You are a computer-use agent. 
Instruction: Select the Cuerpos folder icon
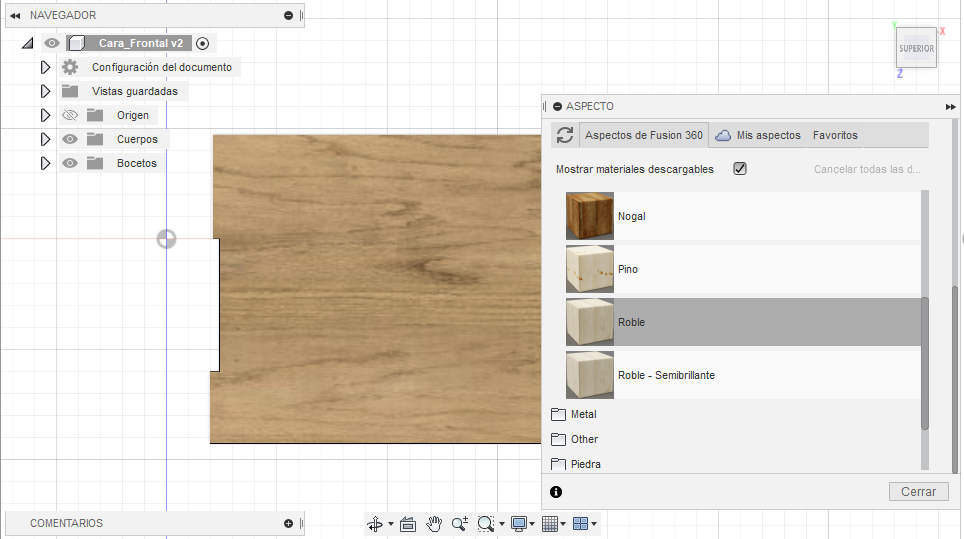pos(95,139)
